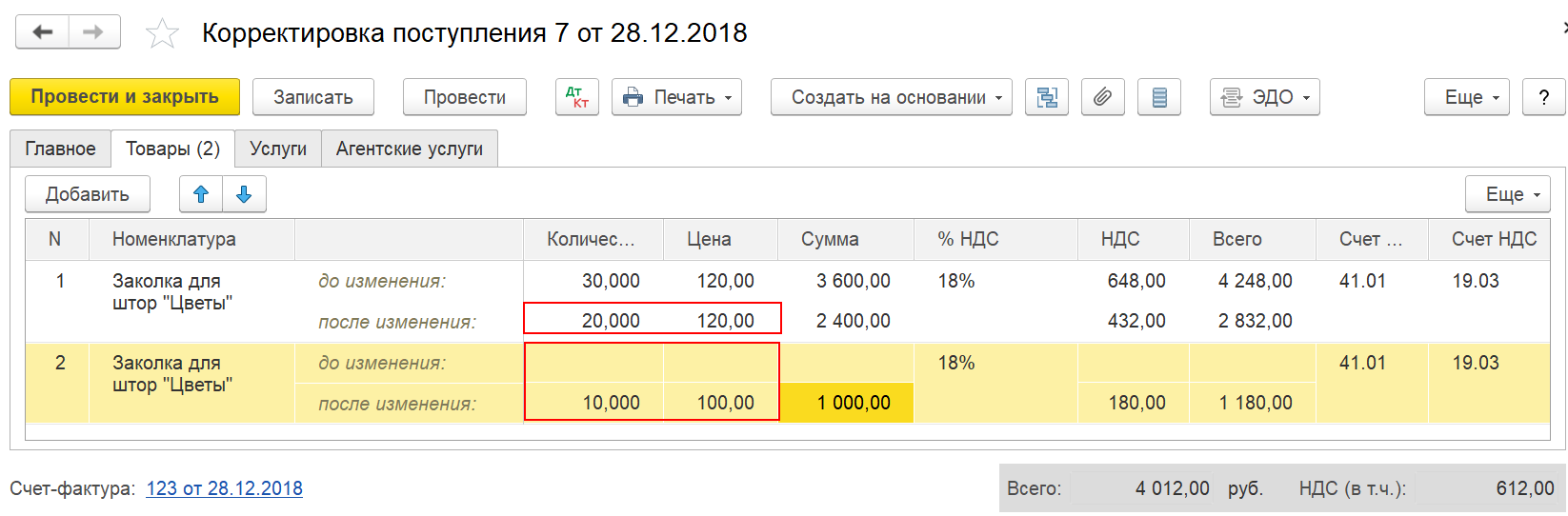Open the ЭДО dropdown menu
The image size is (1568, 516).
1265,97
